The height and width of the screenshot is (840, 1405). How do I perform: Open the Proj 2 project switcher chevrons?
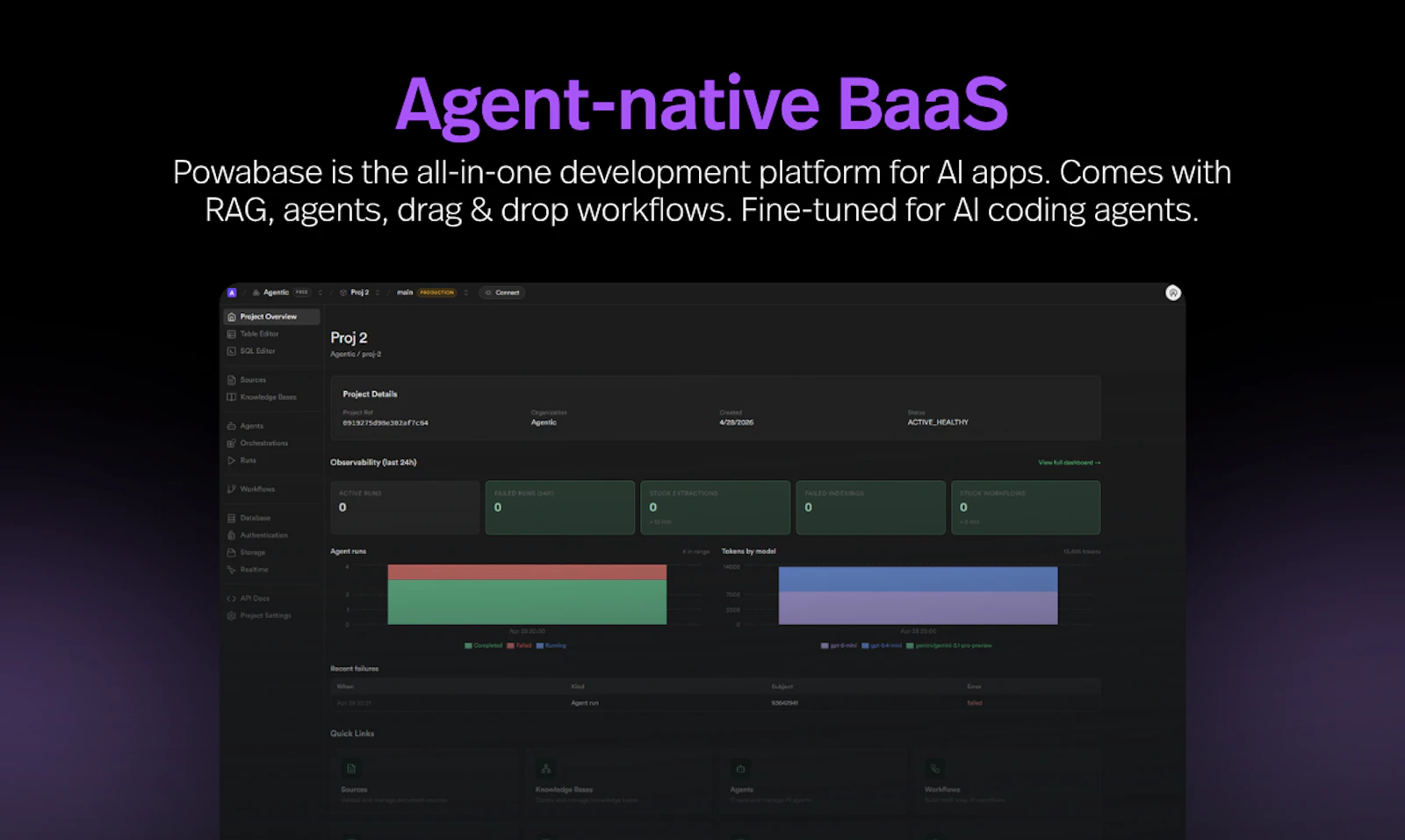[x=378, y=293]
